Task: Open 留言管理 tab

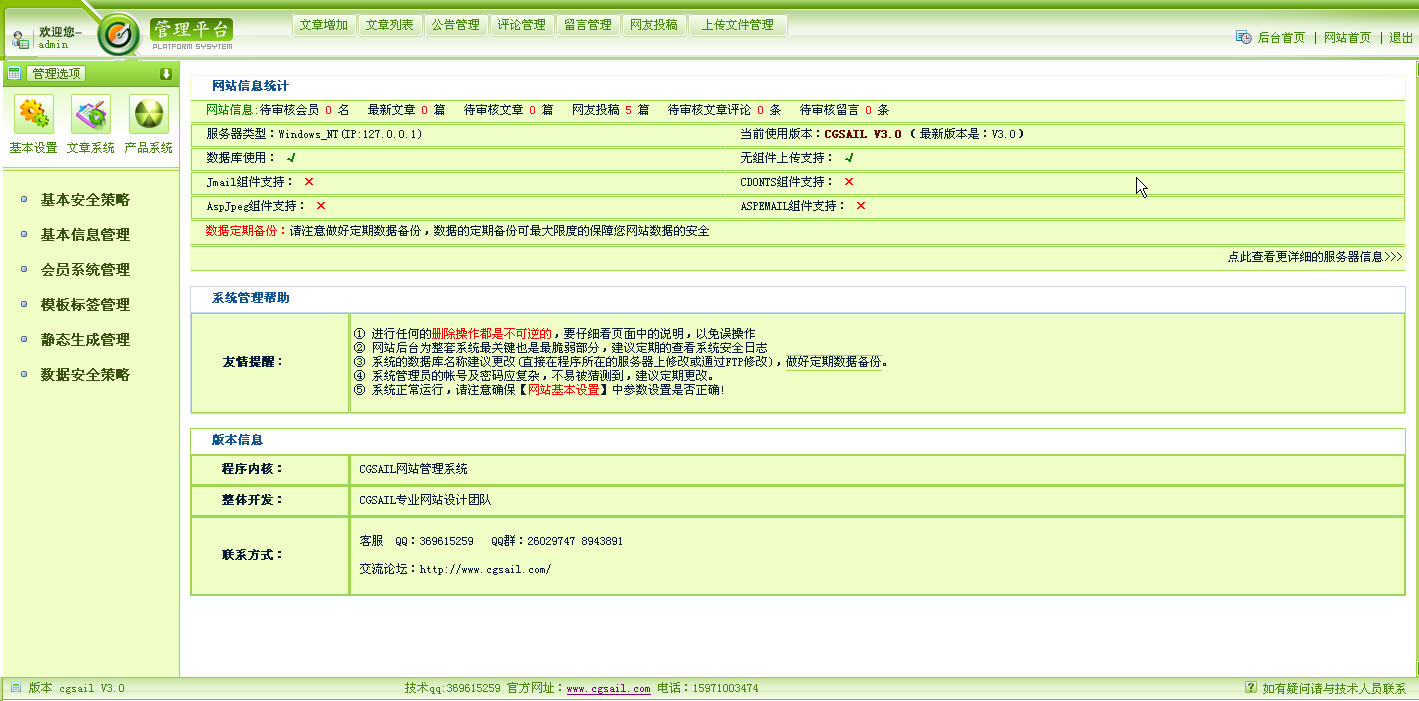Action: tap(587, 25)
